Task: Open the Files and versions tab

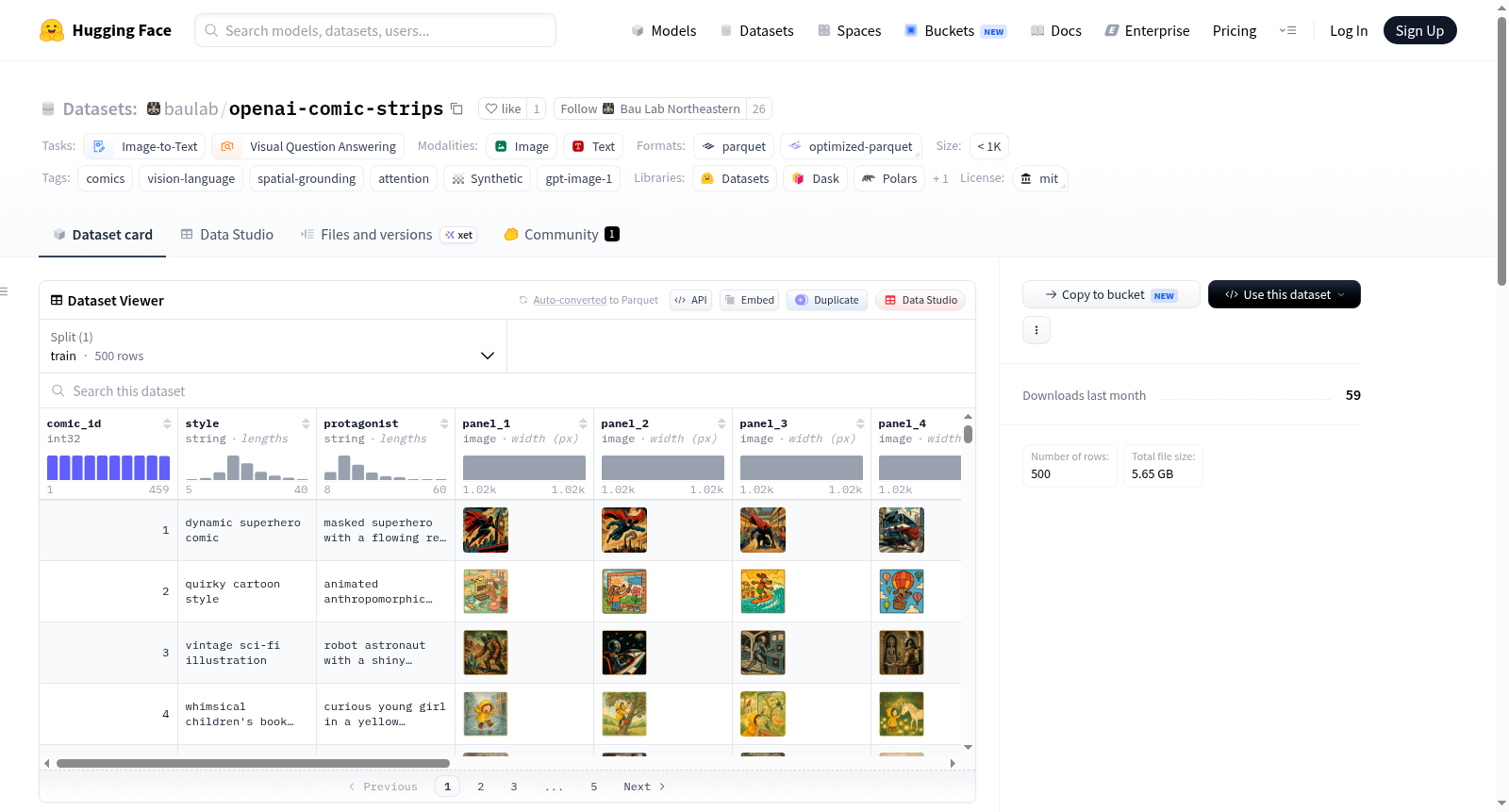Action: tap(388, 235)
